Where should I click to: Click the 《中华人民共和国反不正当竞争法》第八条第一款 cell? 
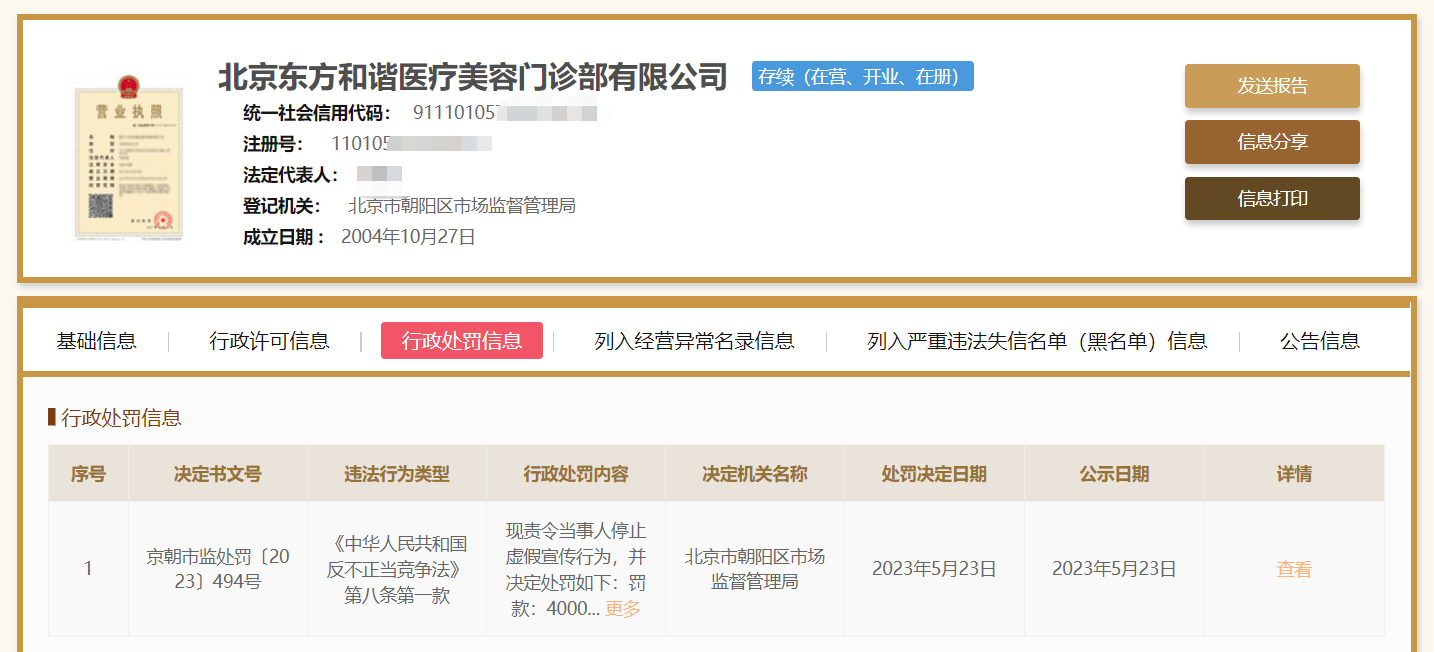pyautogui.click(x=397, y=569)
